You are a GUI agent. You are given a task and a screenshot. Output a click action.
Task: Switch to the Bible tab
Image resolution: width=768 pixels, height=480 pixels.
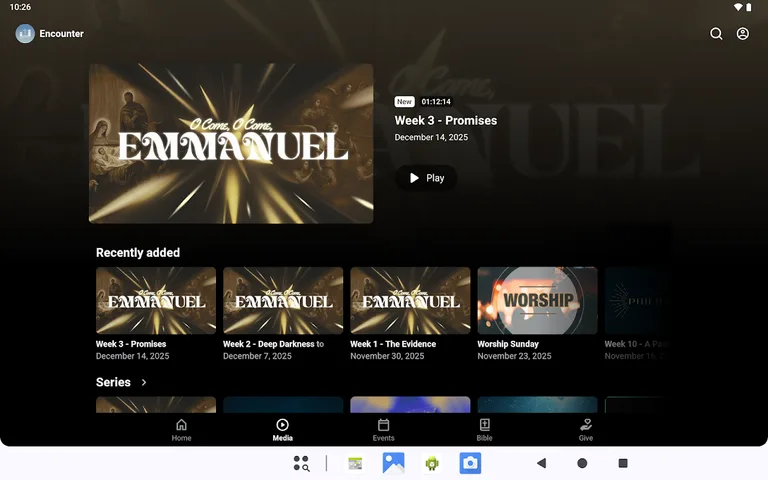click(484, 430)
